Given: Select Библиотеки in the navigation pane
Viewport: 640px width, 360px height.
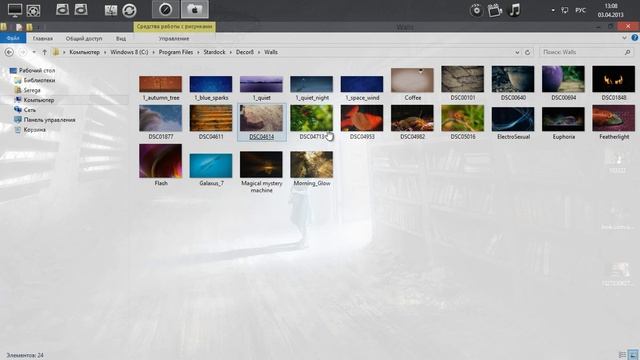Looking at the screenshot, I should click(39, 80).
